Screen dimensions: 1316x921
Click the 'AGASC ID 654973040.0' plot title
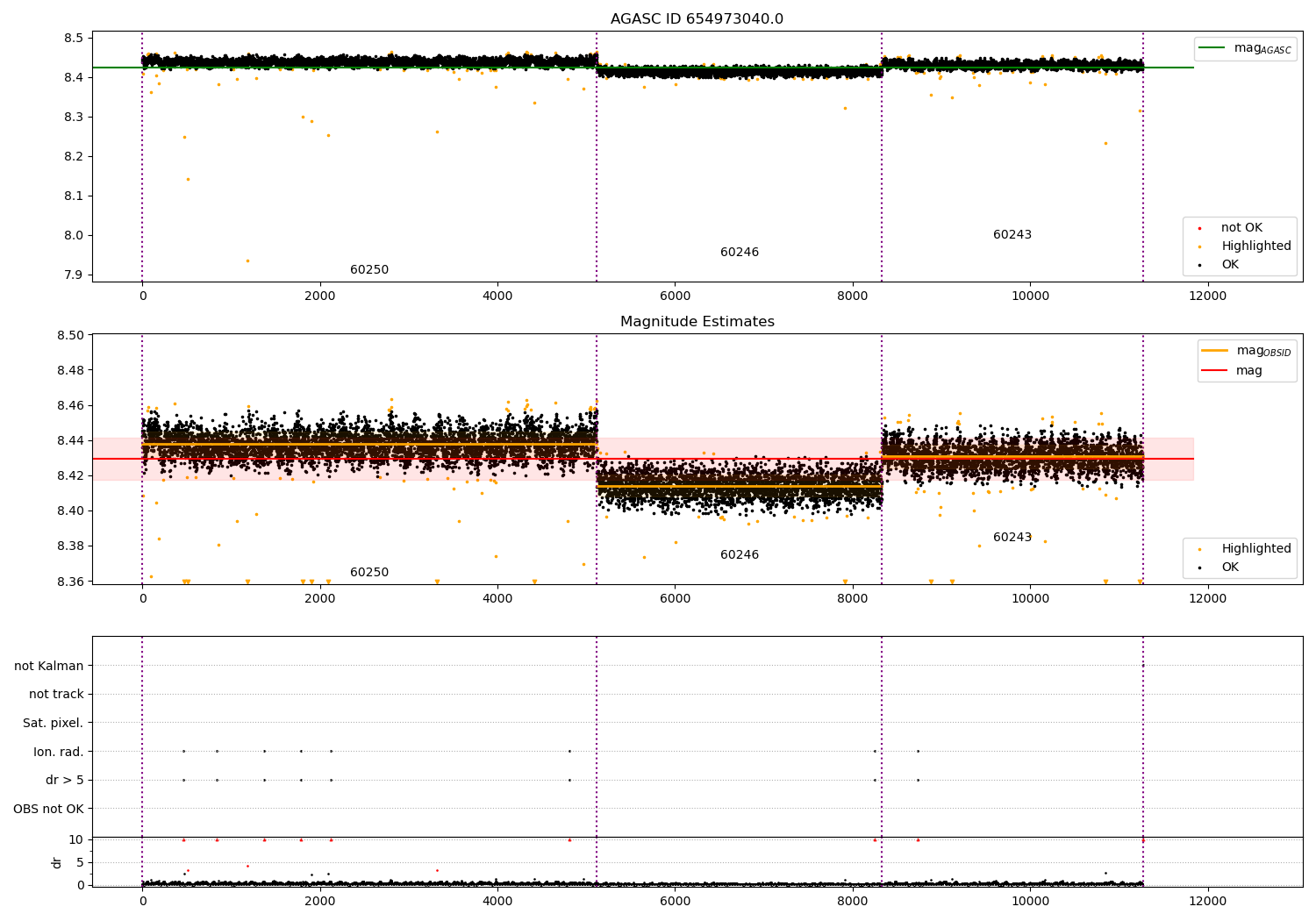(697, 19)
